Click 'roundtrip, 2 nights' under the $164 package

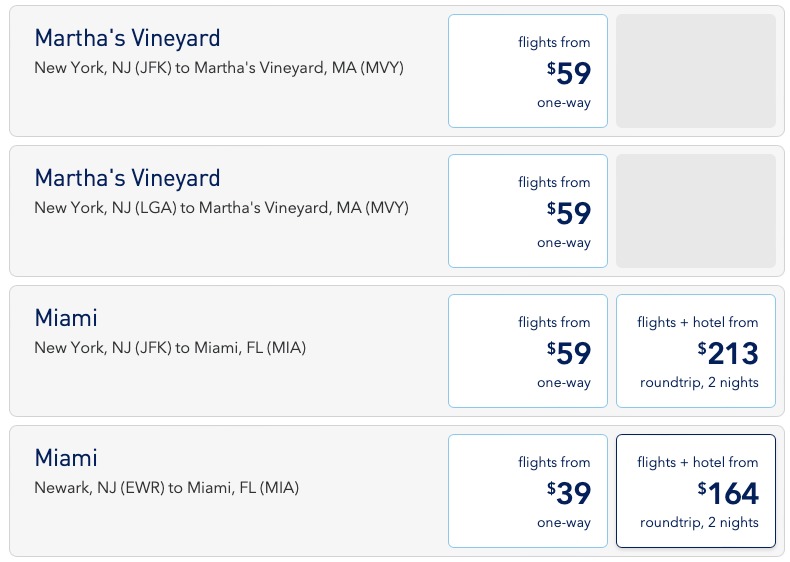coord(699,522)
